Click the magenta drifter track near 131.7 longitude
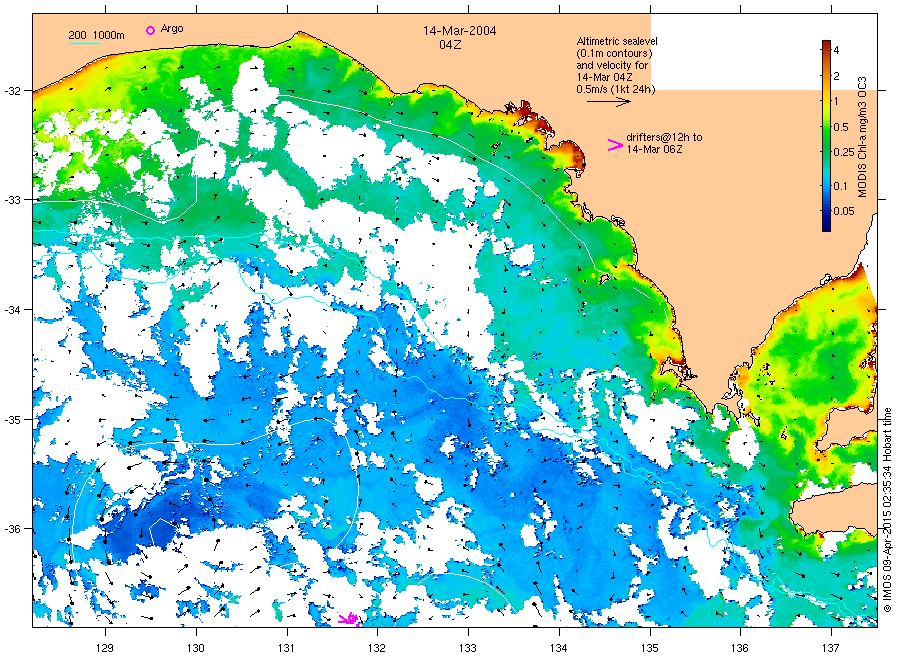900x660 pixels. click(350, 619)
